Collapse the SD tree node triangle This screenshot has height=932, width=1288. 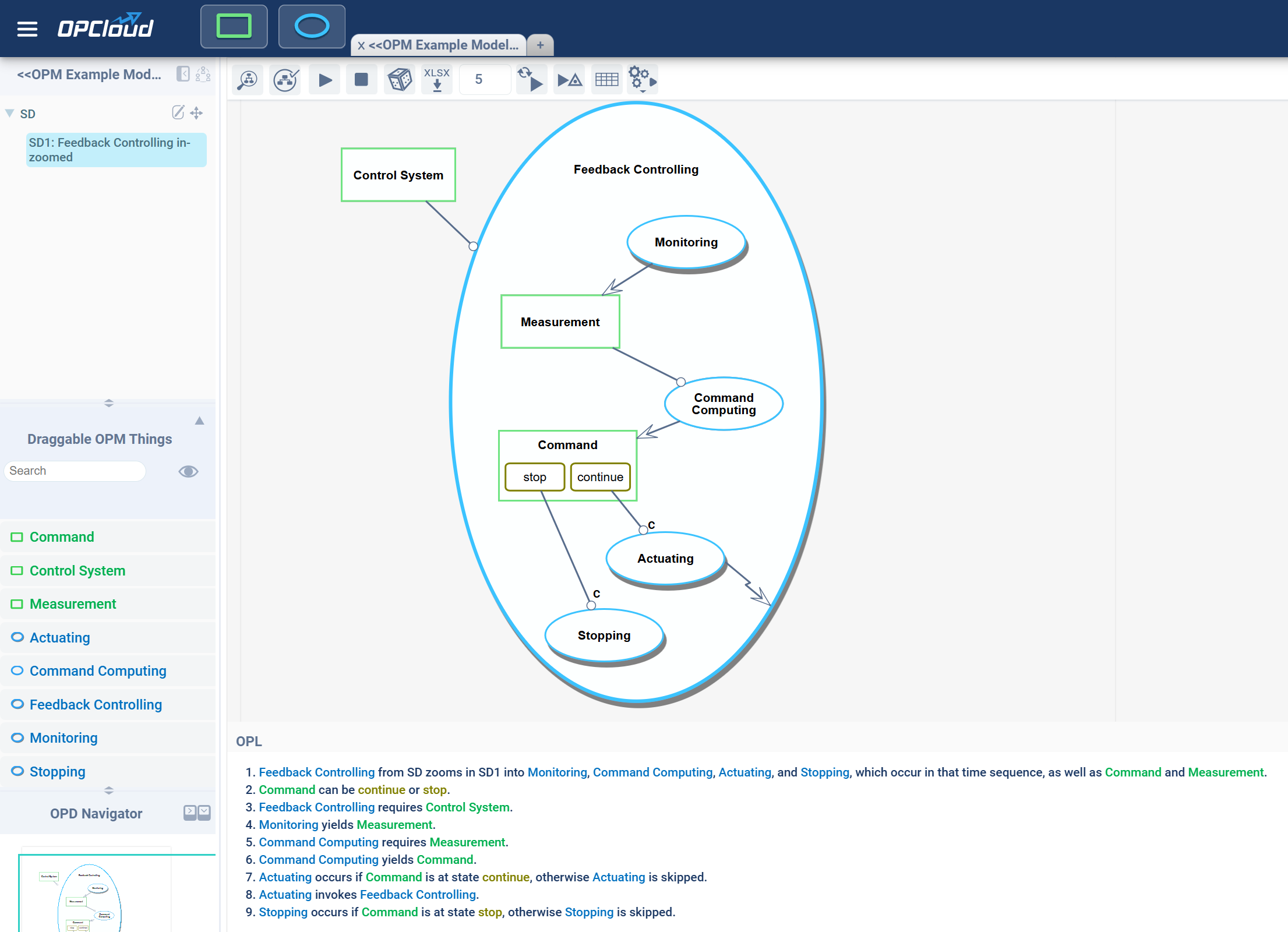[9, 113]
